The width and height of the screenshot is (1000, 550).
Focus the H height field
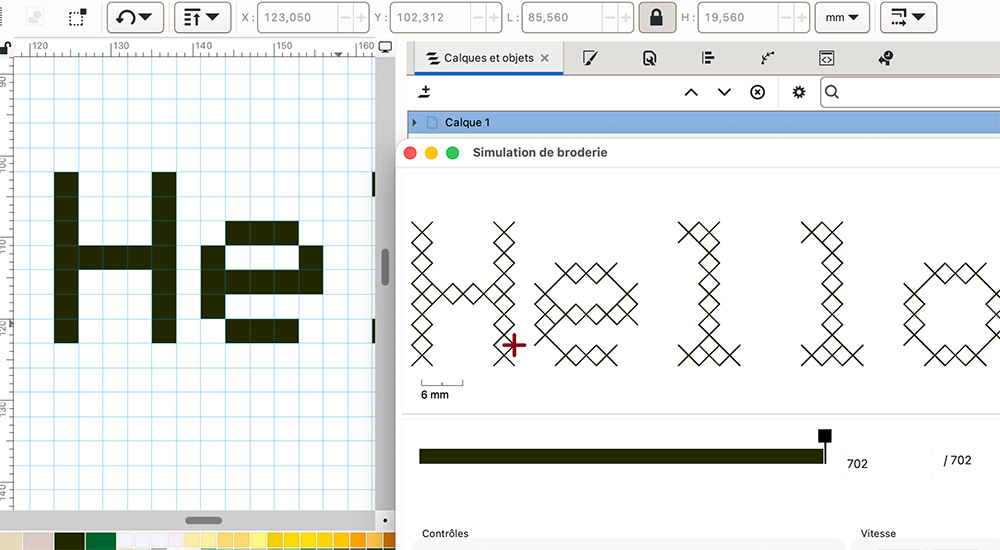[x=738, y=17]
